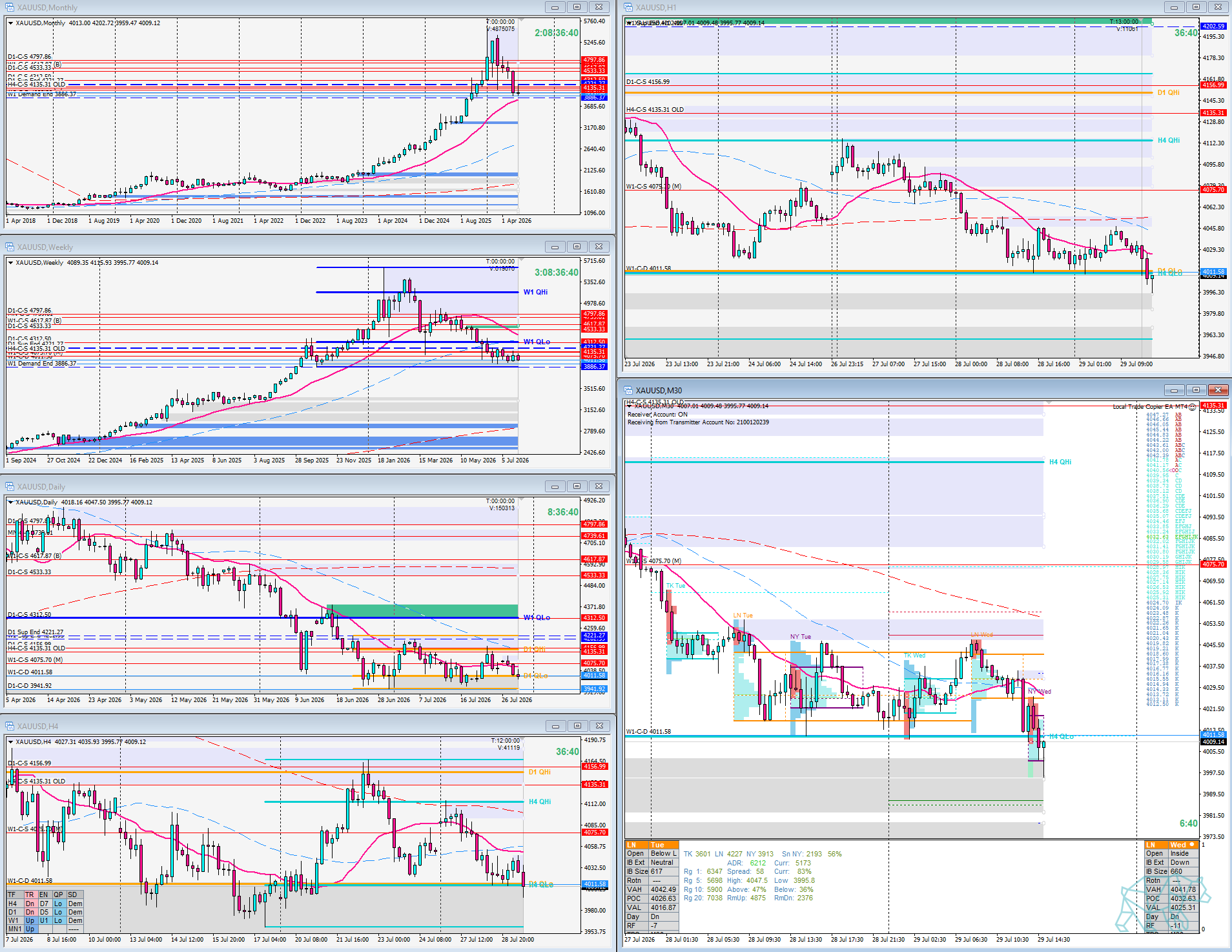Minimize the XAUUSD,H1 chart window
This screenshot has width=1232, height=952.
coord(1174,7)
